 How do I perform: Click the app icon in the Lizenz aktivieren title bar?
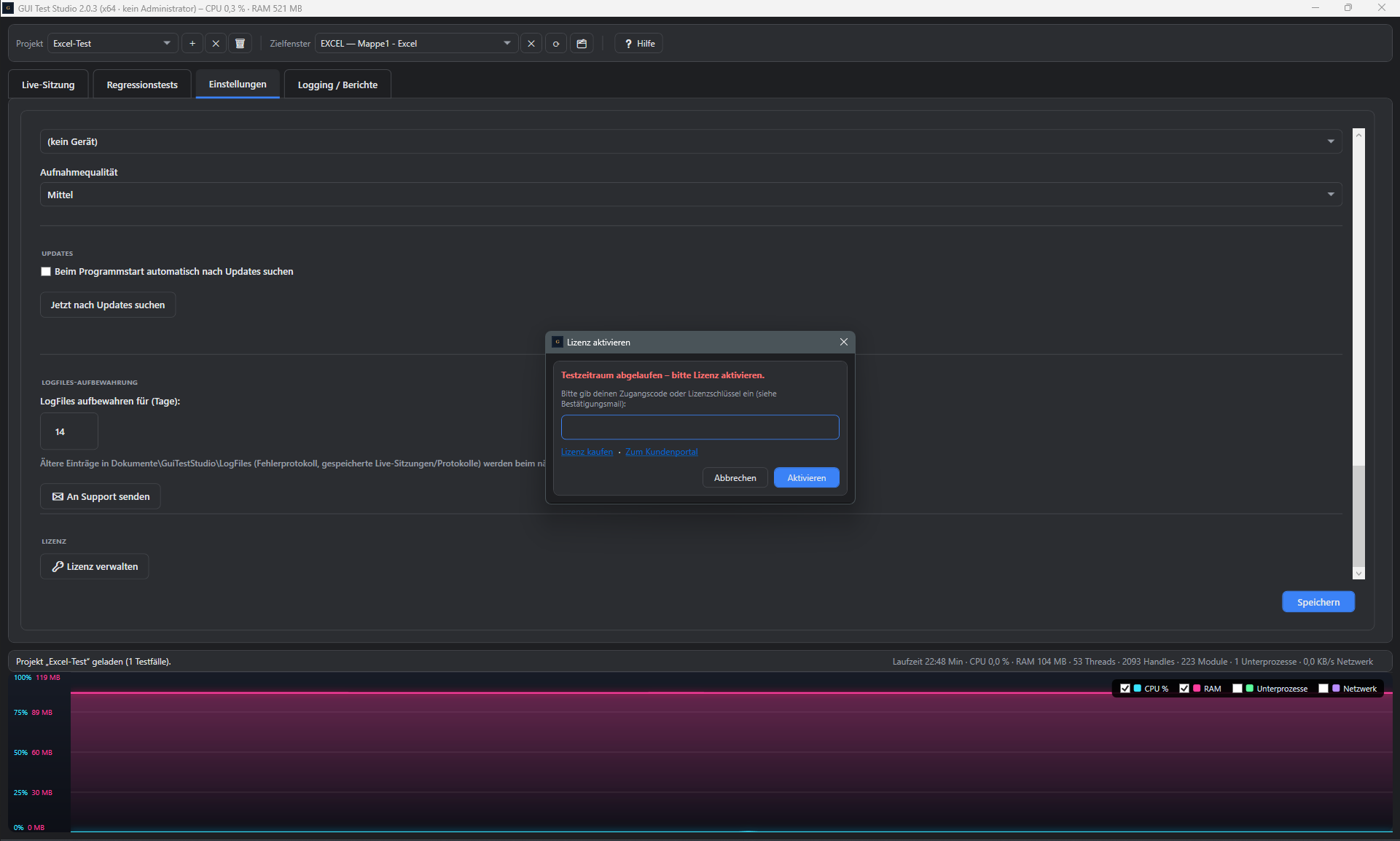click(x=558, y=342)
